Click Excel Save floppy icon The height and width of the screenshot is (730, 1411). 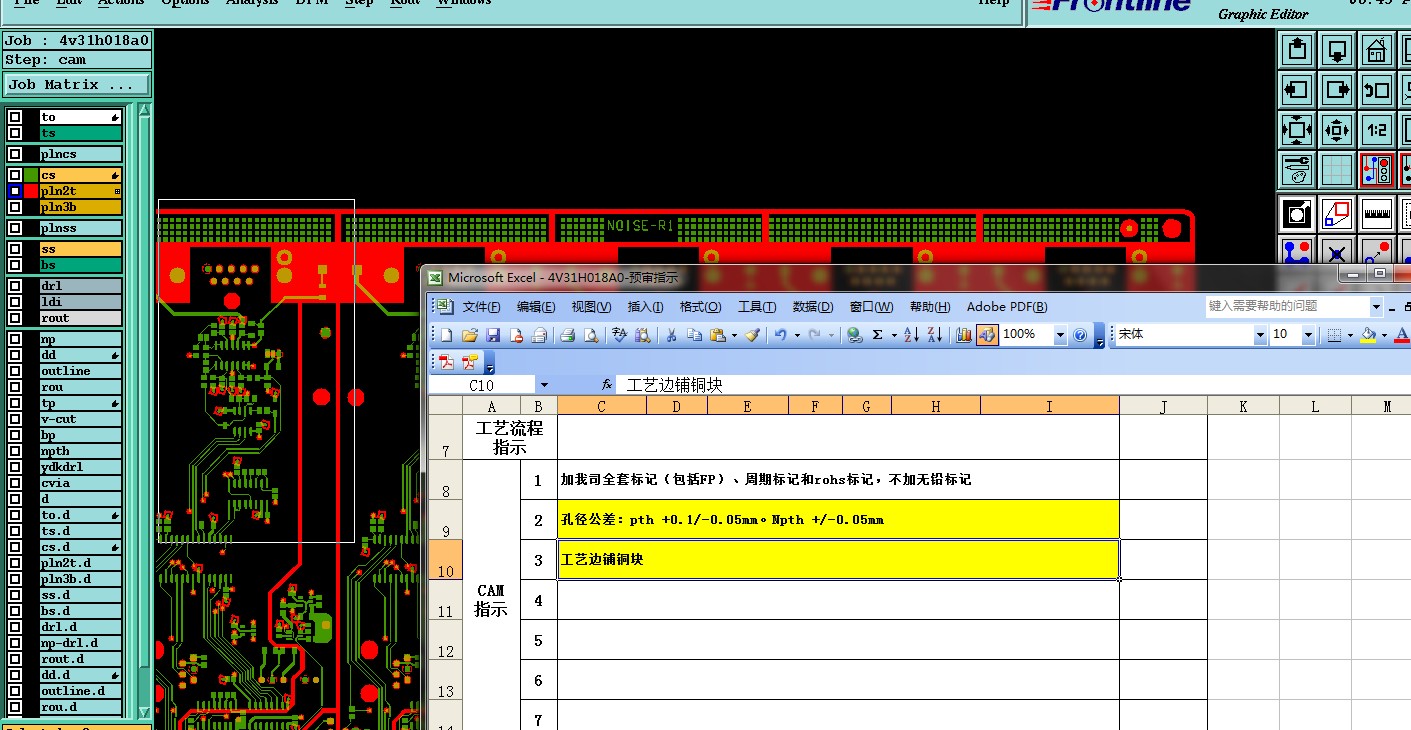pyautogui.click(x=493, y=335)
